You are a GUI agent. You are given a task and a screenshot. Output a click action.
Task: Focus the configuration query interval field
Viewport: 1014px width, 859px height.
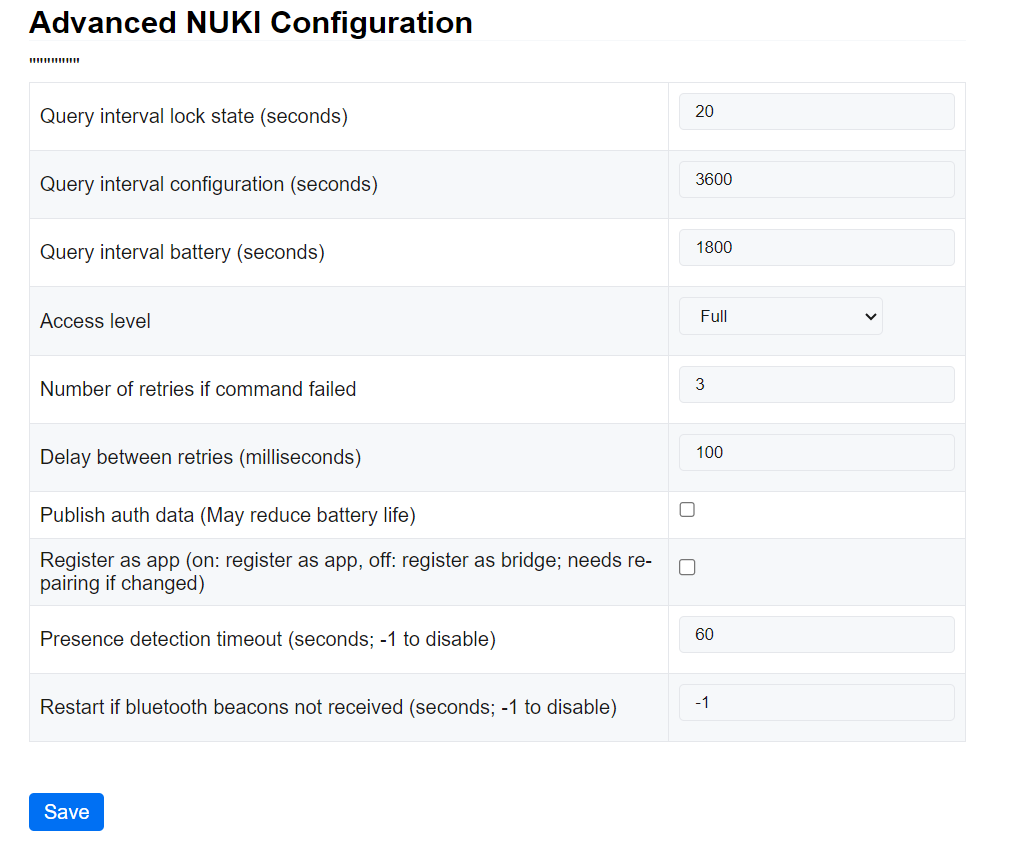pyautogui.click(x=816, y=179)
